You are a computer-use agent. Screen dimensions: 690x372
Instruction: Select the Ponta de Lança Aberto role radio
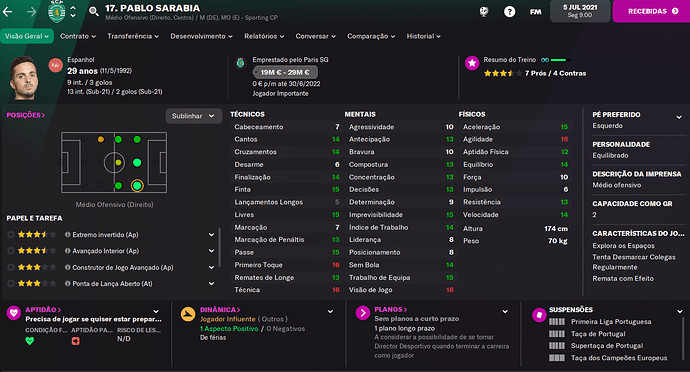click(11, 284)
